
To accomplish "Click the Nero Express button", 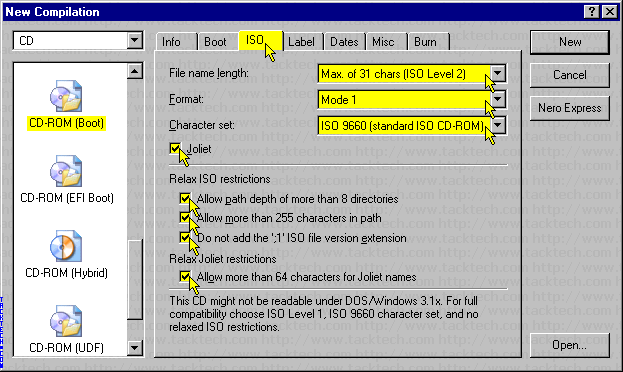I will tap(569, 108).
